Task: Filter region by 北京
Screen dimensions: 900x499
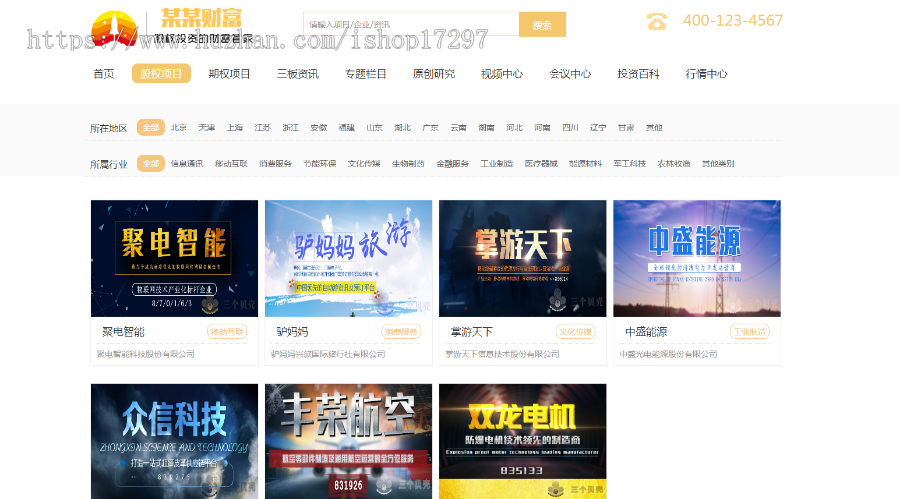Action: (x=179, y=127)
